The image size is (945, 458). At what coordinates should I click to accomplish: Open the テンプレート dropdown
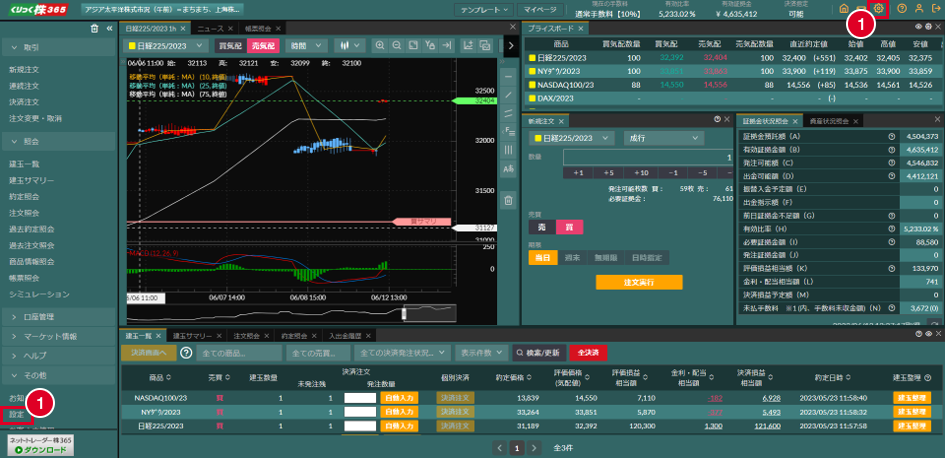tap(483, 10)
